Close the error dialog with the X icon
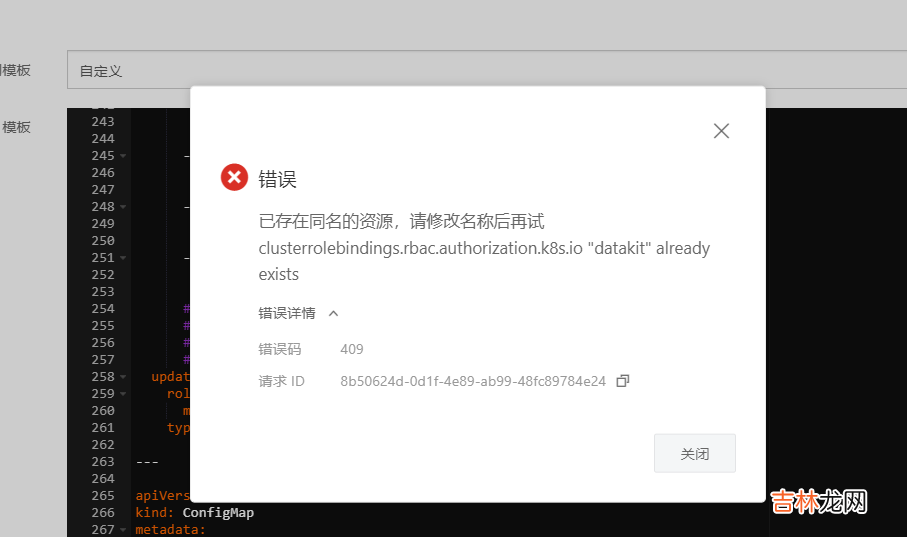The height and width of the screenshot is (537, 907). [x=721, y=131]
